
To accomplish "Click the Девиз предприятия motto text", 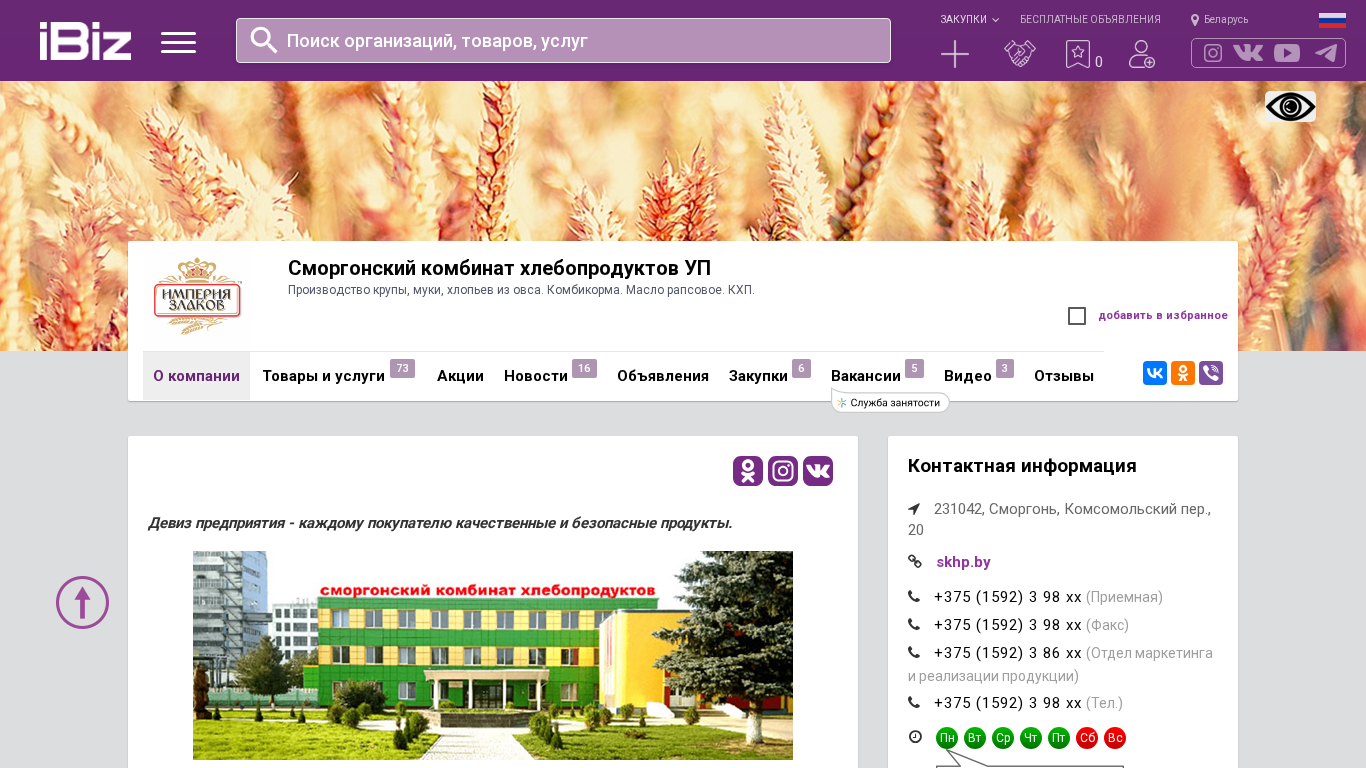I will 440,523.
